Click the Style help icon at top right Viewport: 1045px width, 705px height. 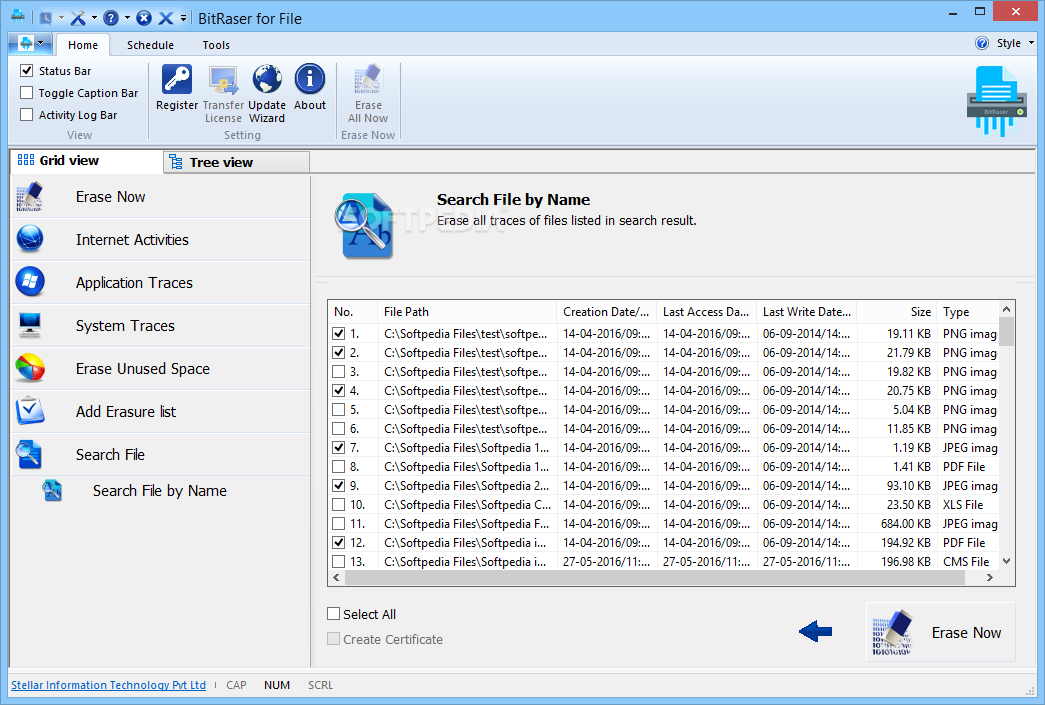(x=982, y=43)
